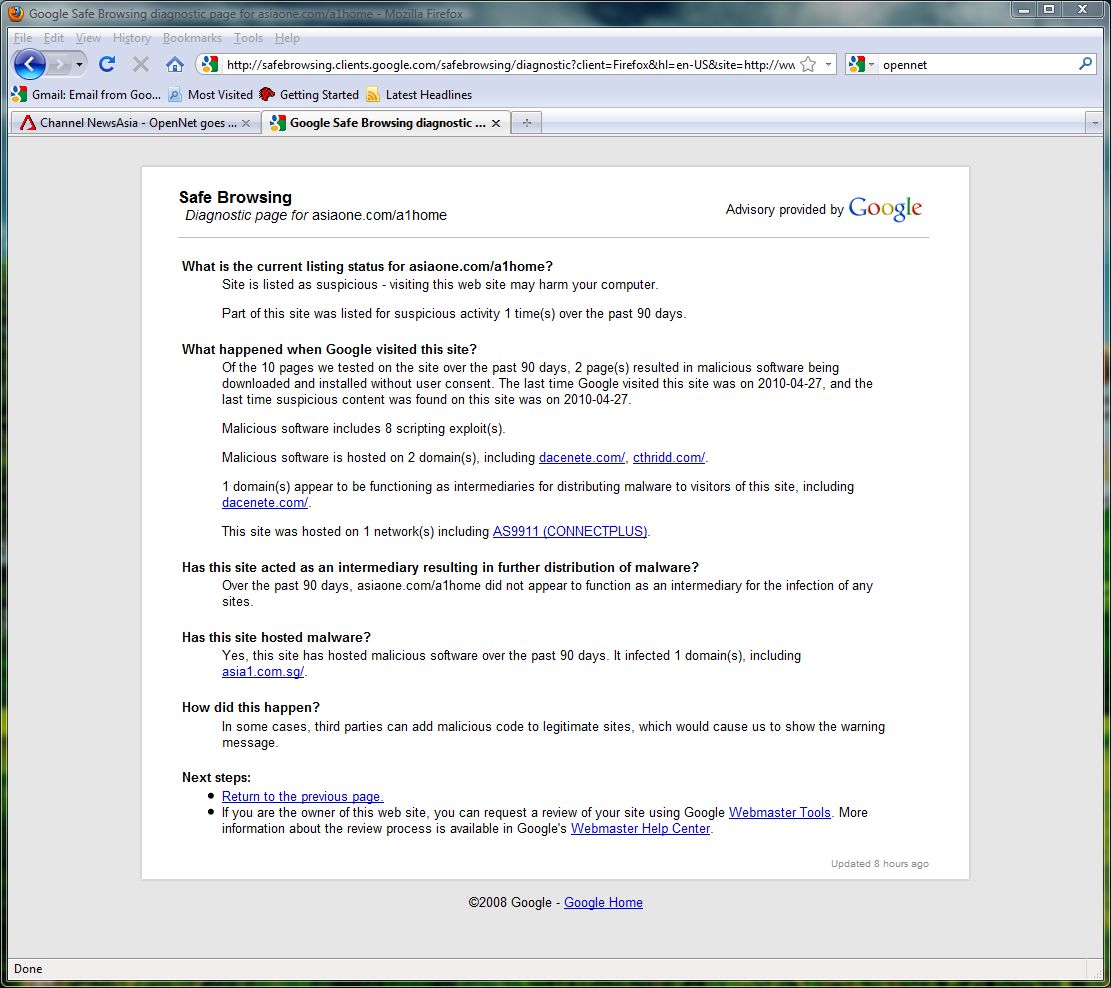Click the Firefox icon in the title bar

click(x=16, y=13)
